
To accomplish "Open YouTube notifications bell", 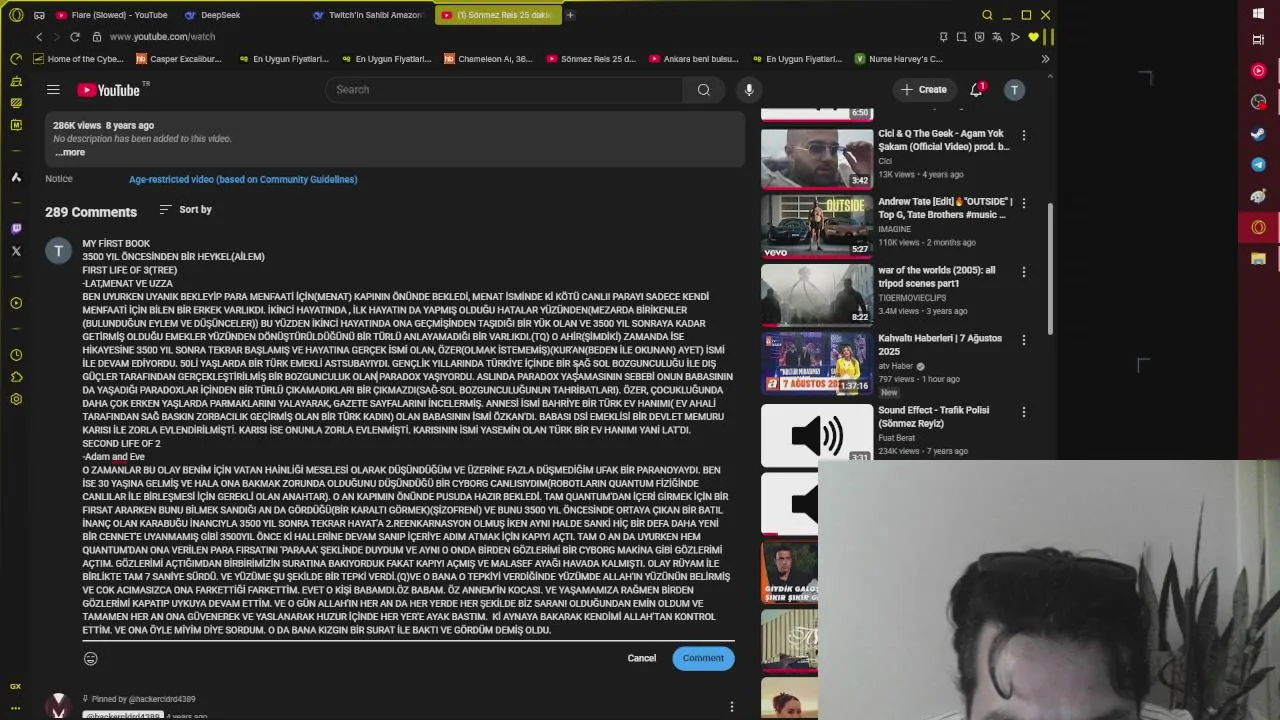I will point(977,90).
